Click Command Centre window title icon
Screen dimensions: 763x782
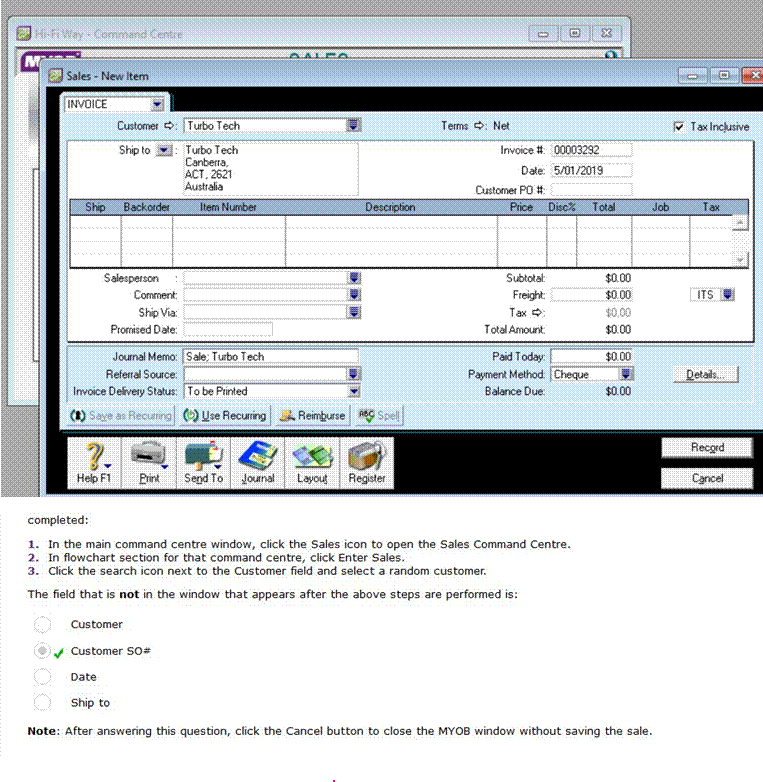pos(23,34)
